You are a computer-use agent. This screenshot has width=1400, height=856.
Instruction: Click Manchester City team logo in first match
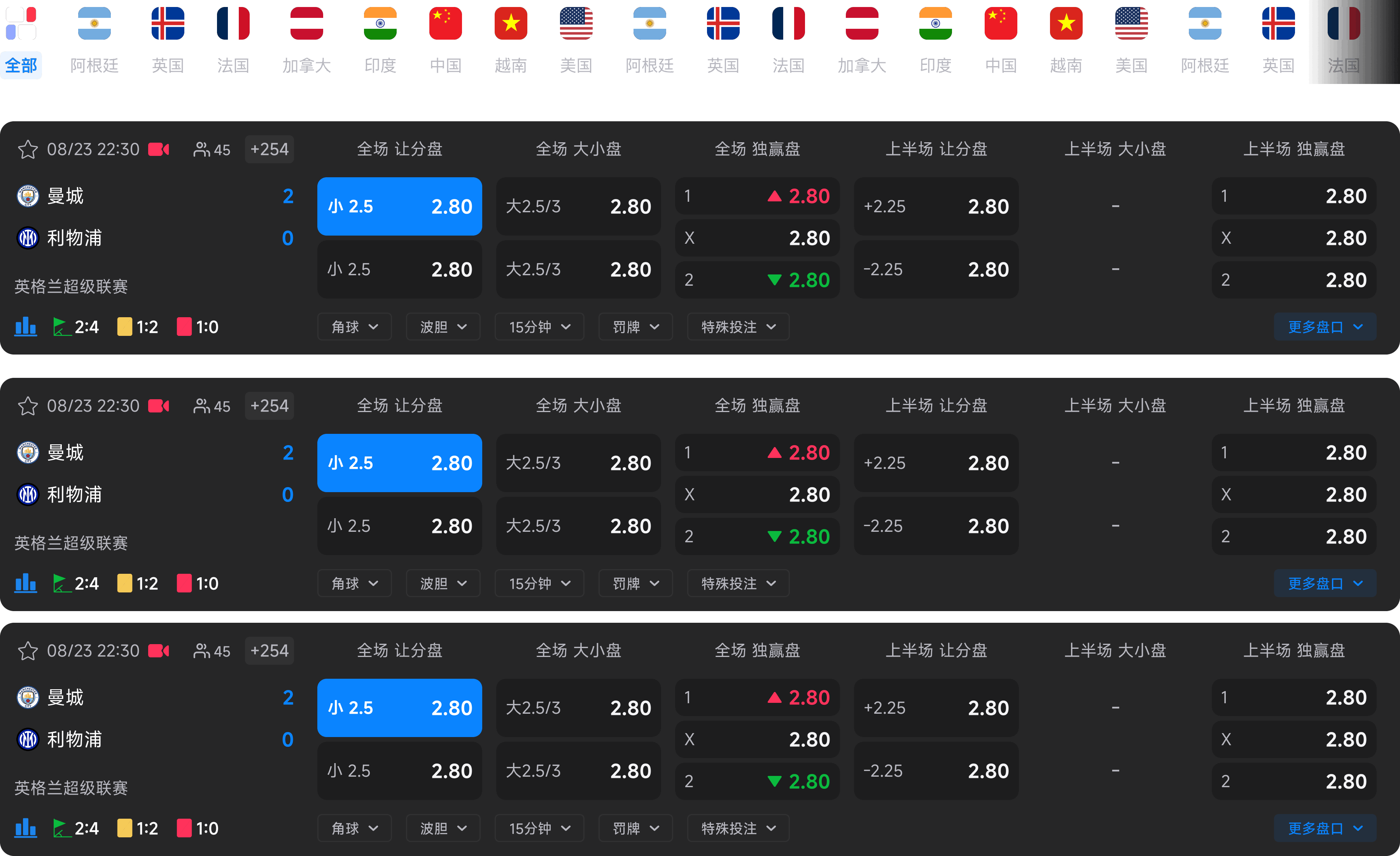(28, 196)
